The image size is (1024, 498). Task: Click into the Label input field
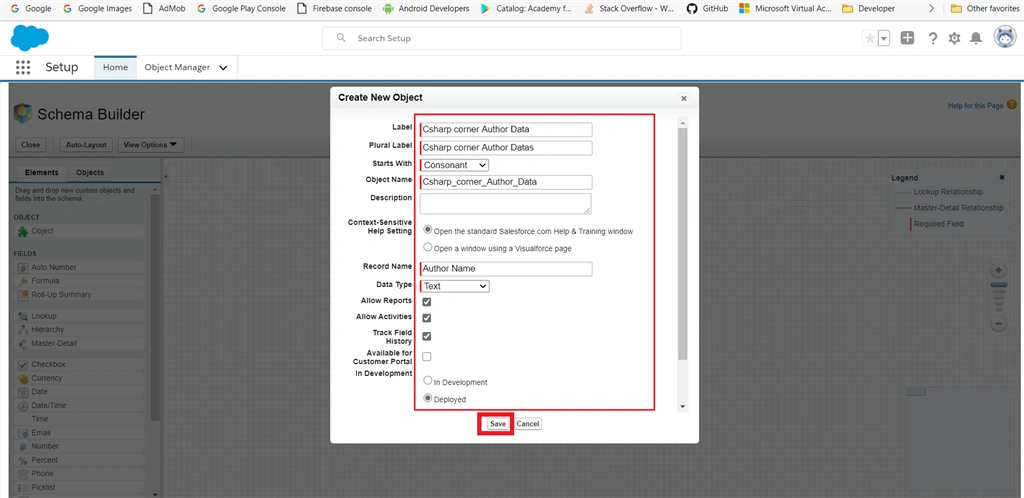pyautogui.click(x=506, y=129)
